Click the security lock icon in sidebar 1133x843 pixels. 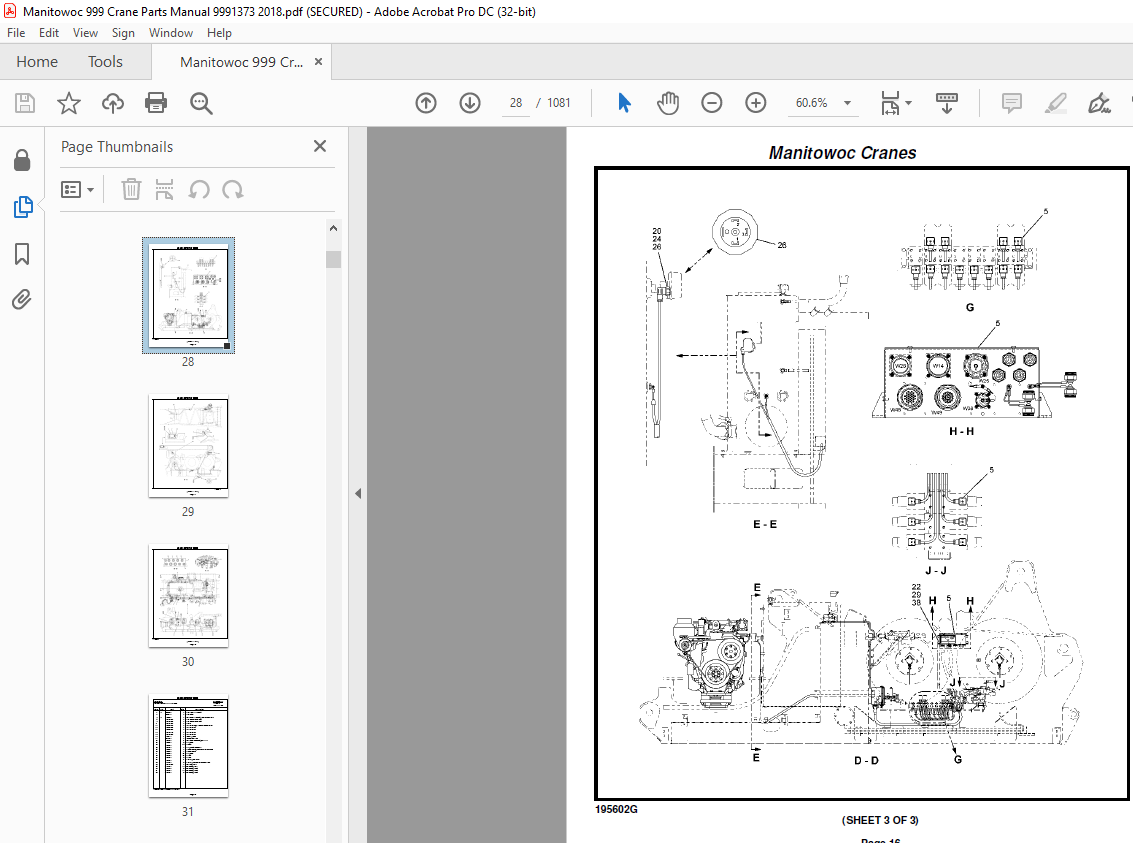(x=22, y=160)
